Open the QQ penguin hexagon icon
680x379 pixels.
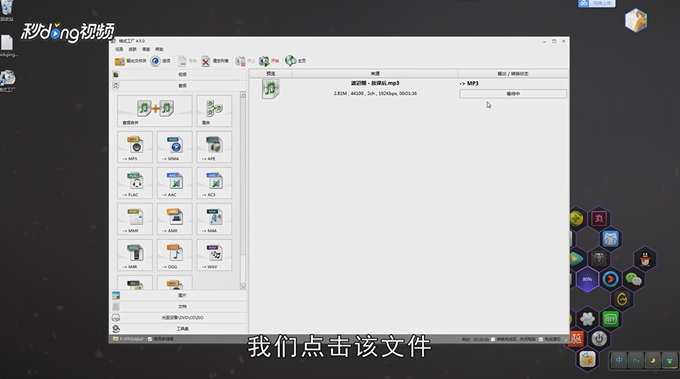[x=645, y=259]
